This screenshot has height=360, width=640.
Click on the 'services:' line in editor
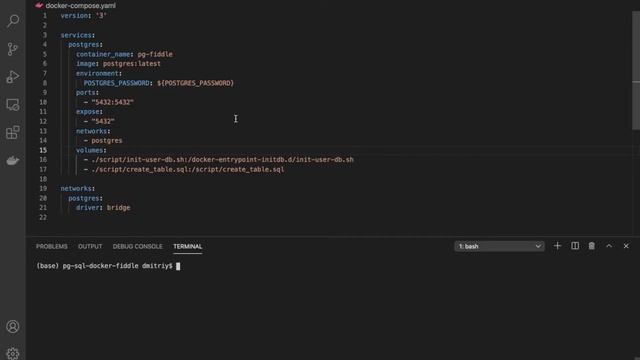(x=78, y=35)
